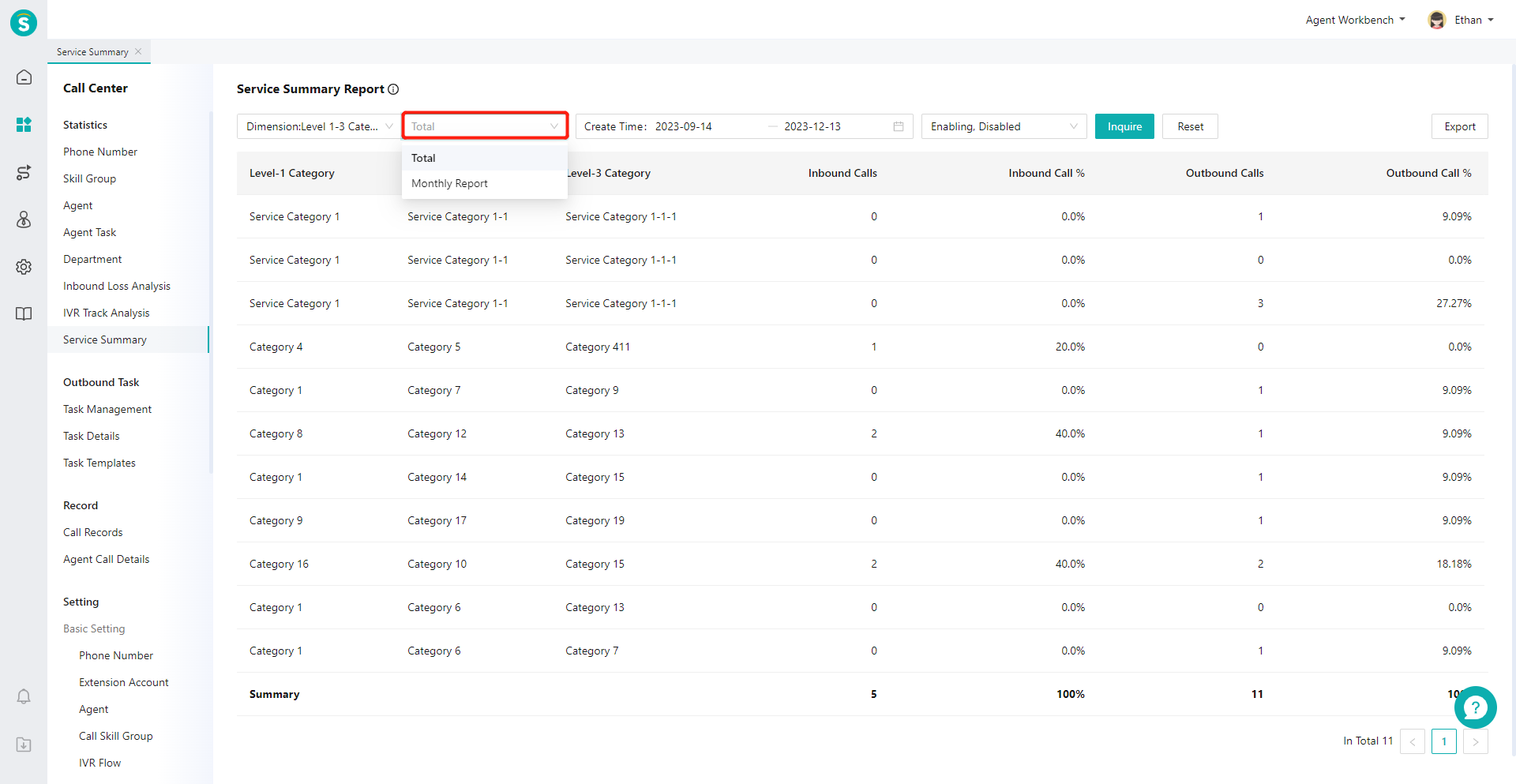
Task: Click the Inquire button
Action: tap(1124, 126)
